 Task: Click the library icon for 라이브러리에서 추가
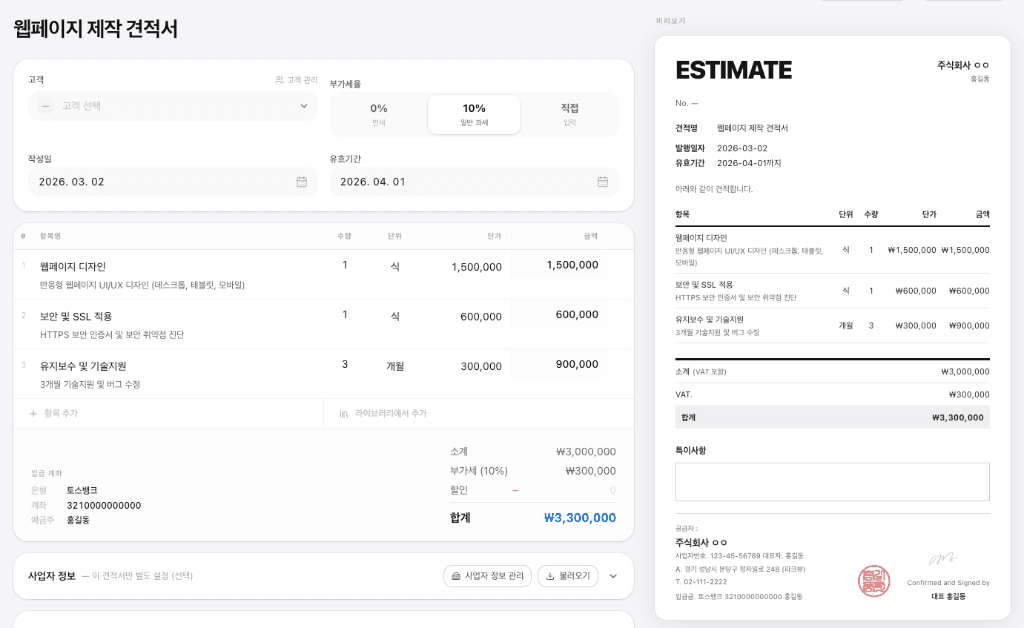coord(344,413)
